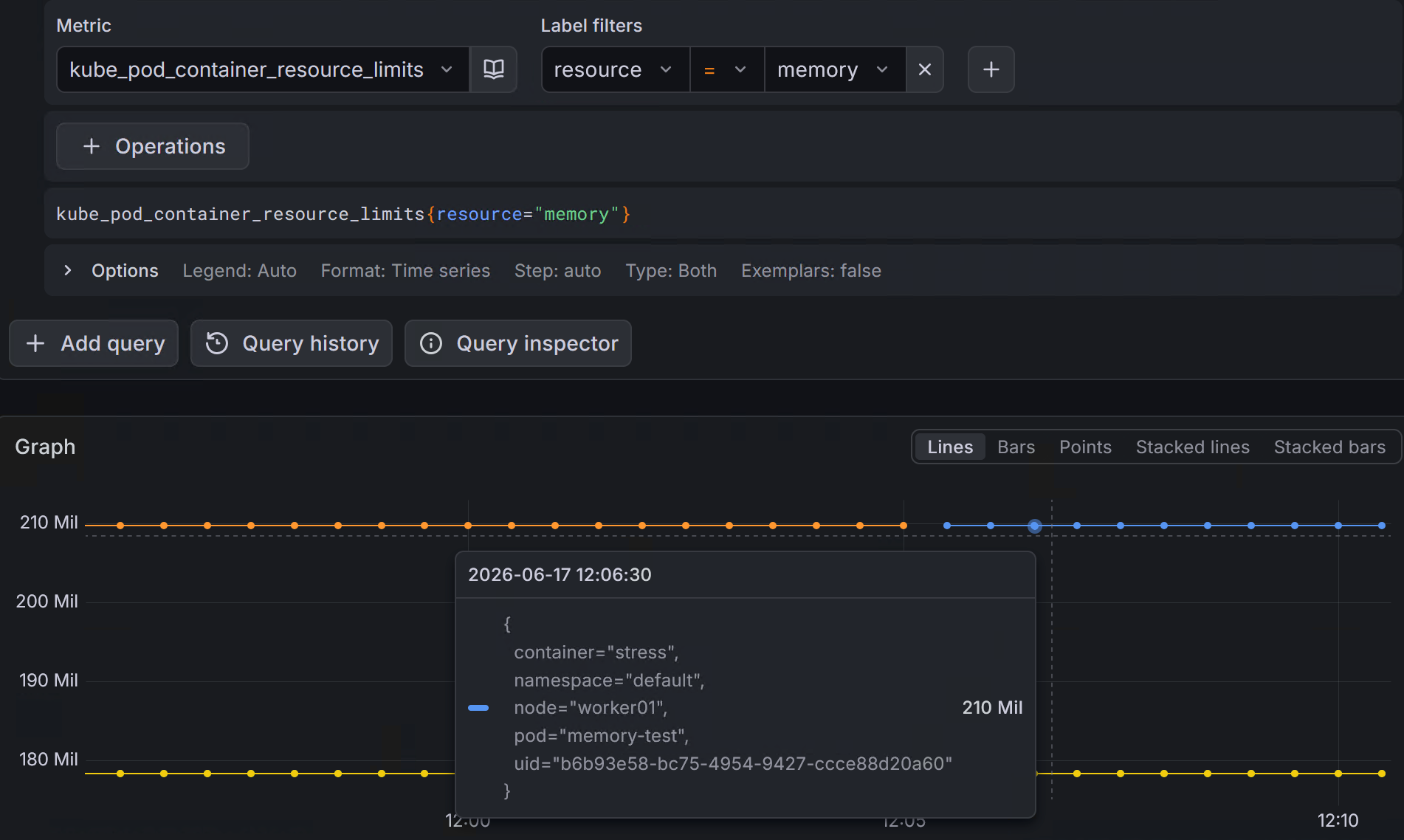Click the 12:10 time axis label

(x=1338, y=820)
